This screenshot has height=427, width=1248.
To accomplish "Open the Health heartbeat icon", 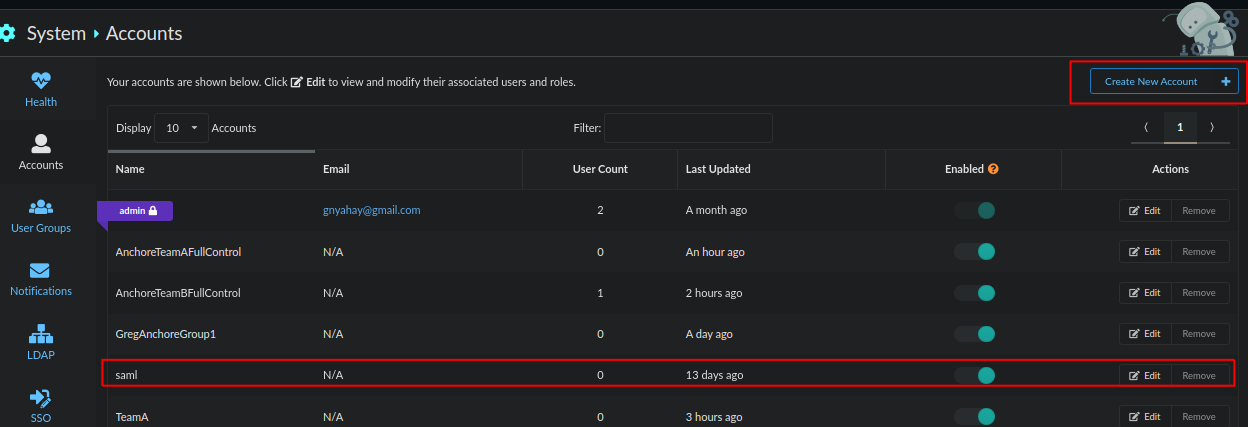I will point(41,81).
